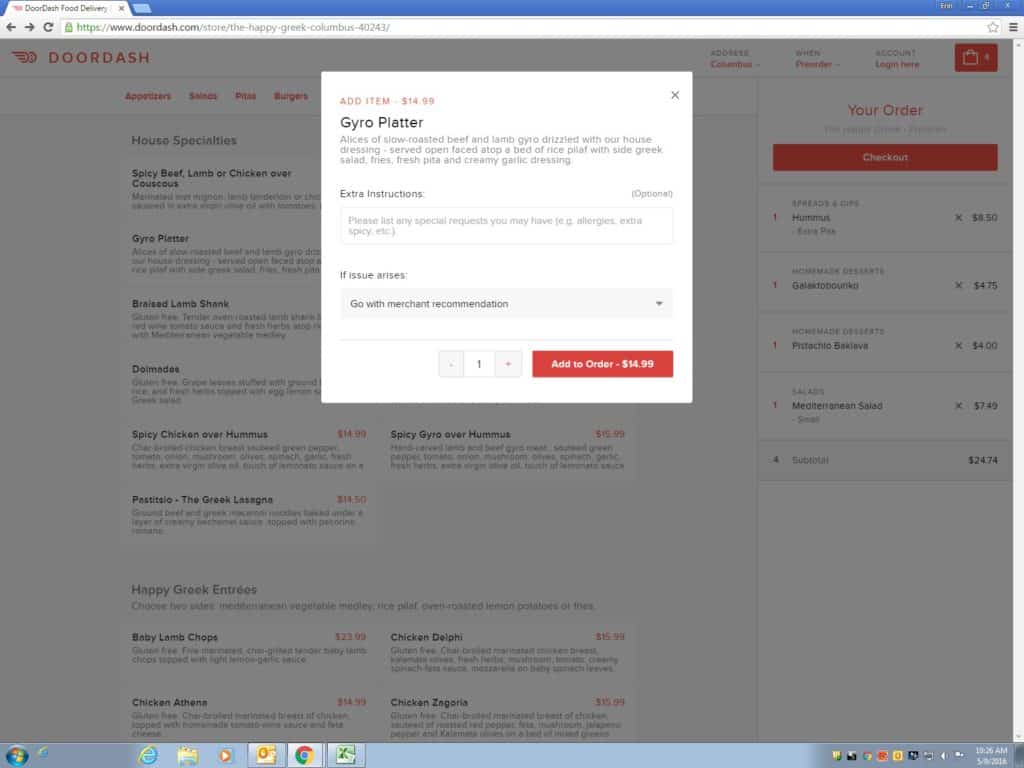Jump to the Appetizers menu section

(x=148, y=96)
